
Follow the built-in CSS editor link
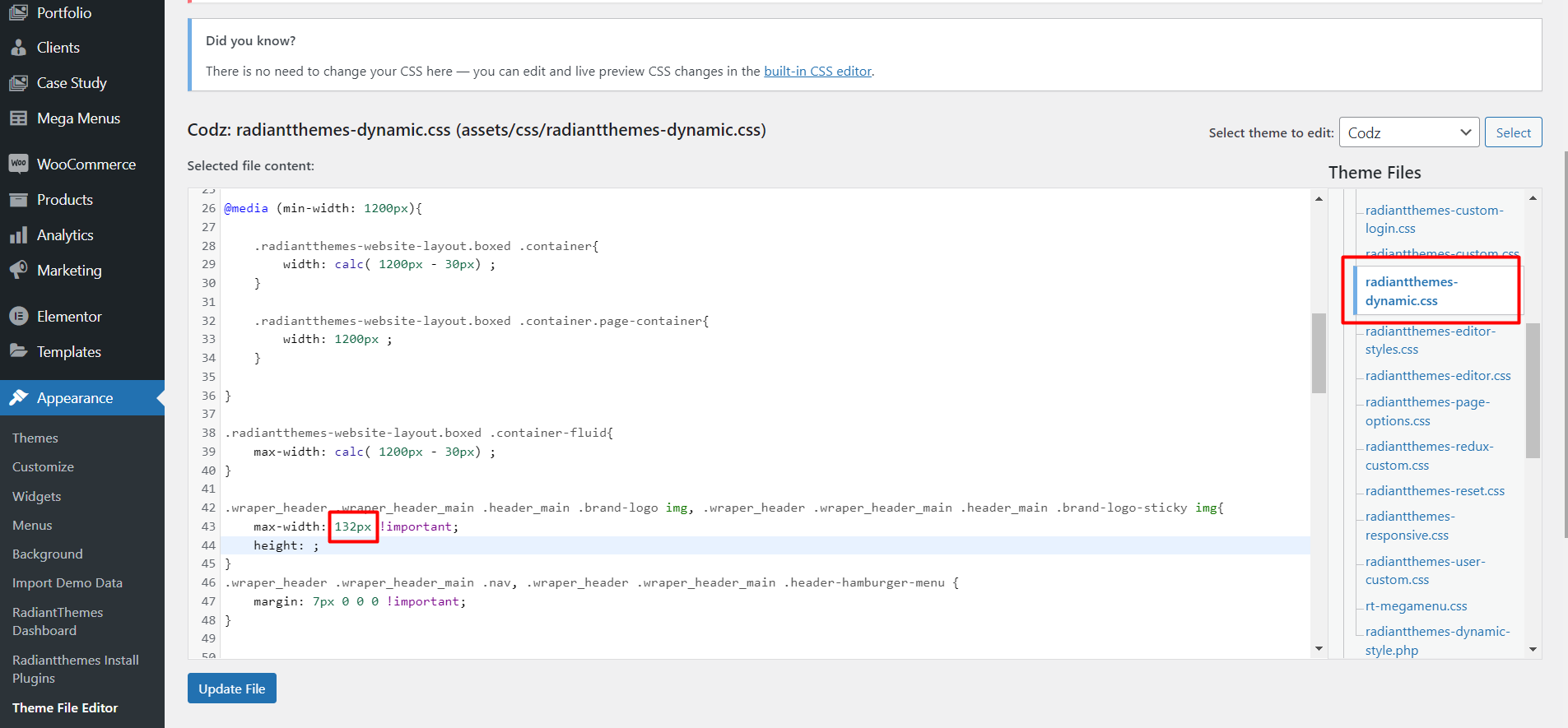(x=817, y=71)
